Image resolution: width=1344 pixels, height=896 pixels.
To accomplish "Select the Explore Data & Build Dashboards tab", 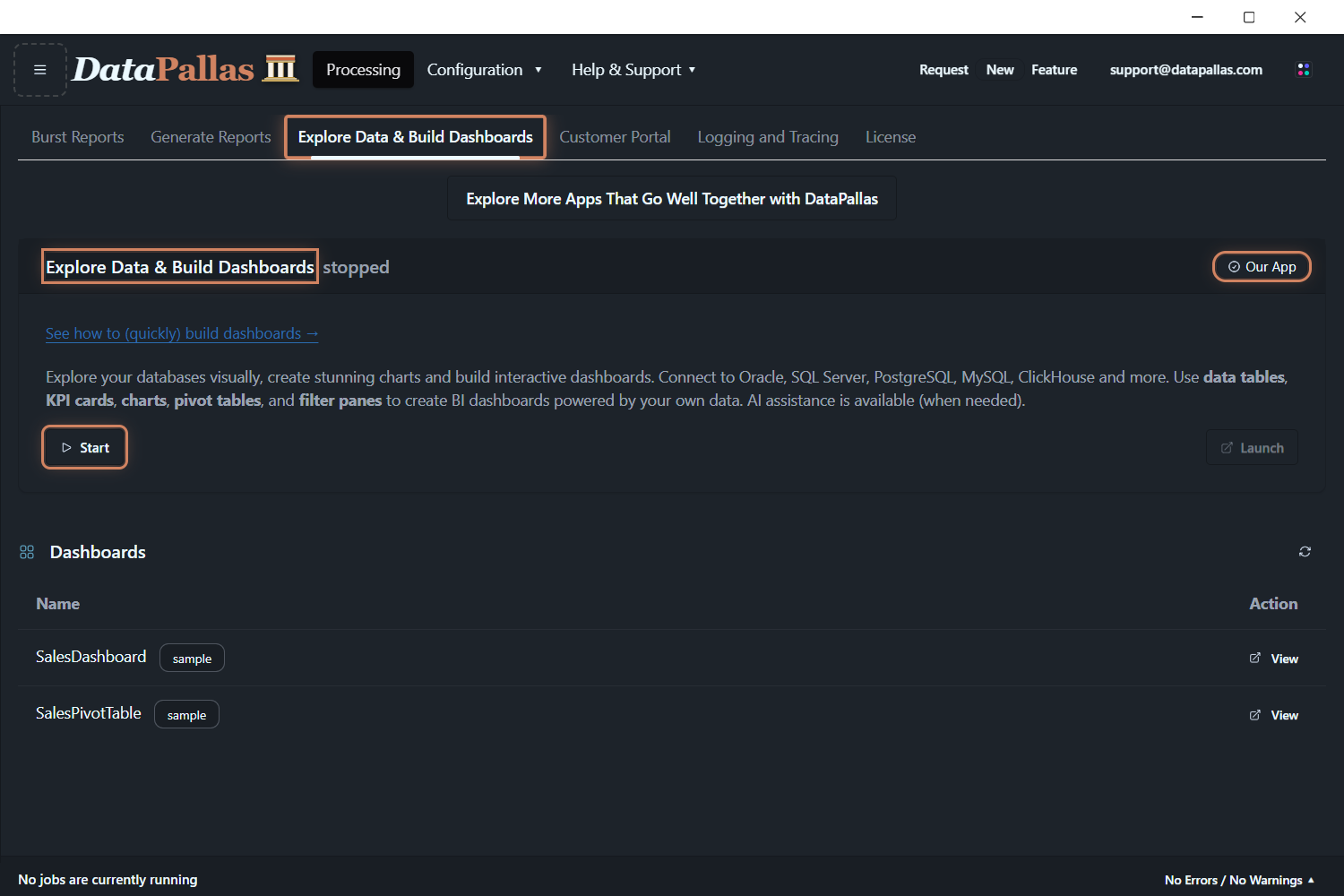I will (416, 137).
